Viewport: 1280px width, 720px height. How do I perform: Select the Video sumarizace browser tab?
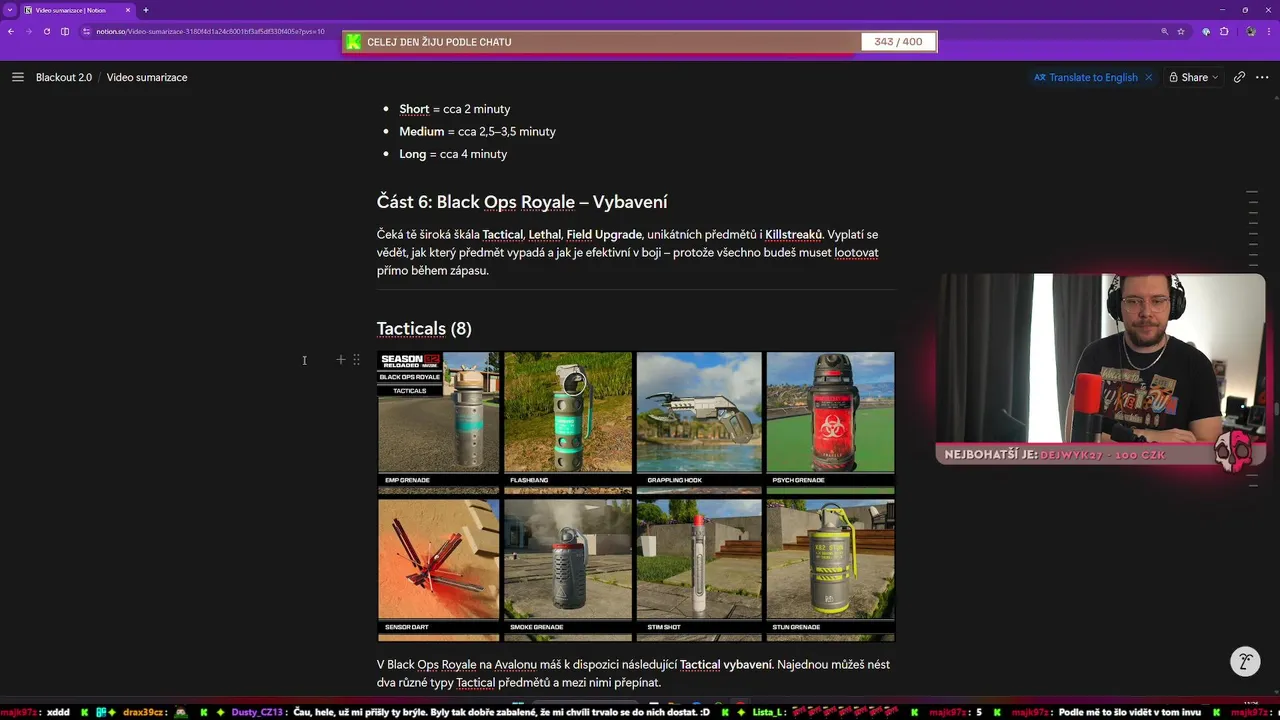76,10
